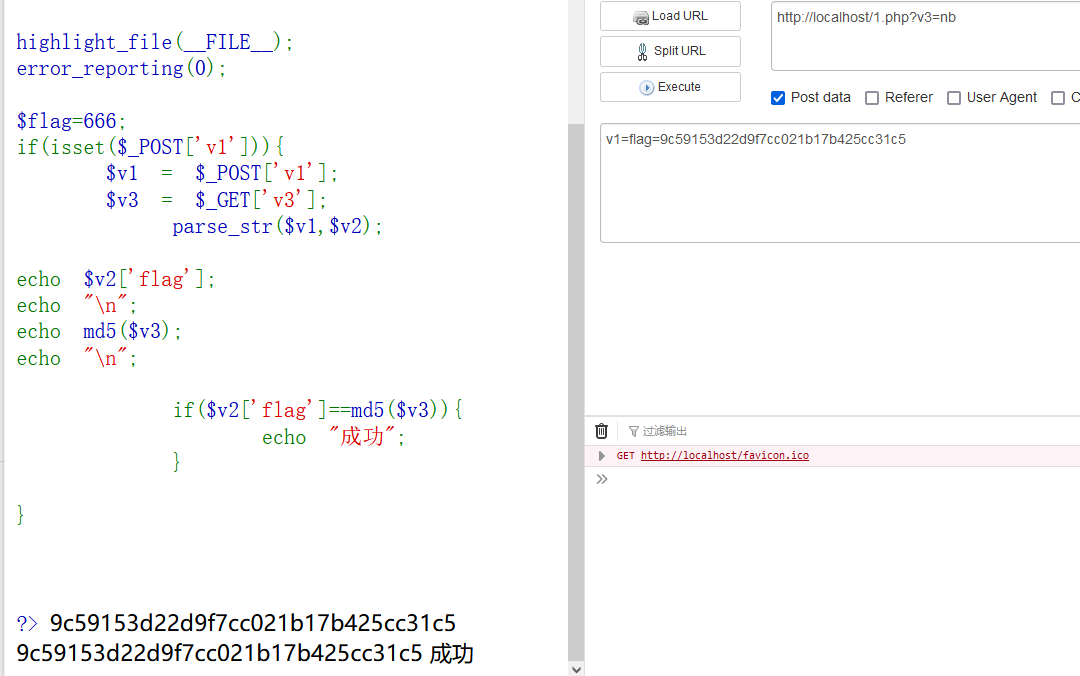Click the parse_str($v1,$v2) code line
Viewport: 1080px width, 676px height.
pyautogui.click(x=277, y=226)
